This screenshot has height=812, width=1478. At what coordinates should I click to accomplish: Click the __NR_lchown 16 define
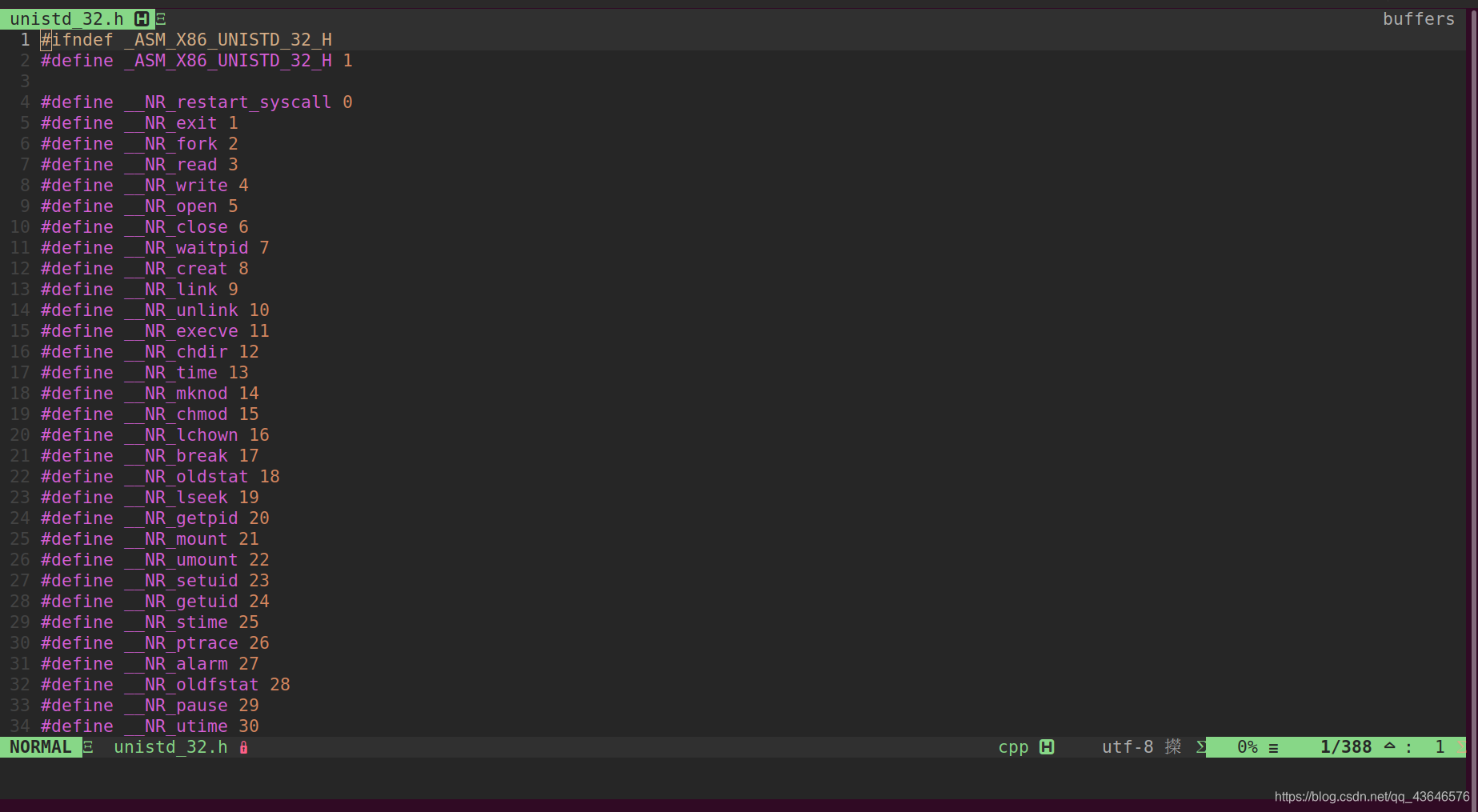point(155,435)
